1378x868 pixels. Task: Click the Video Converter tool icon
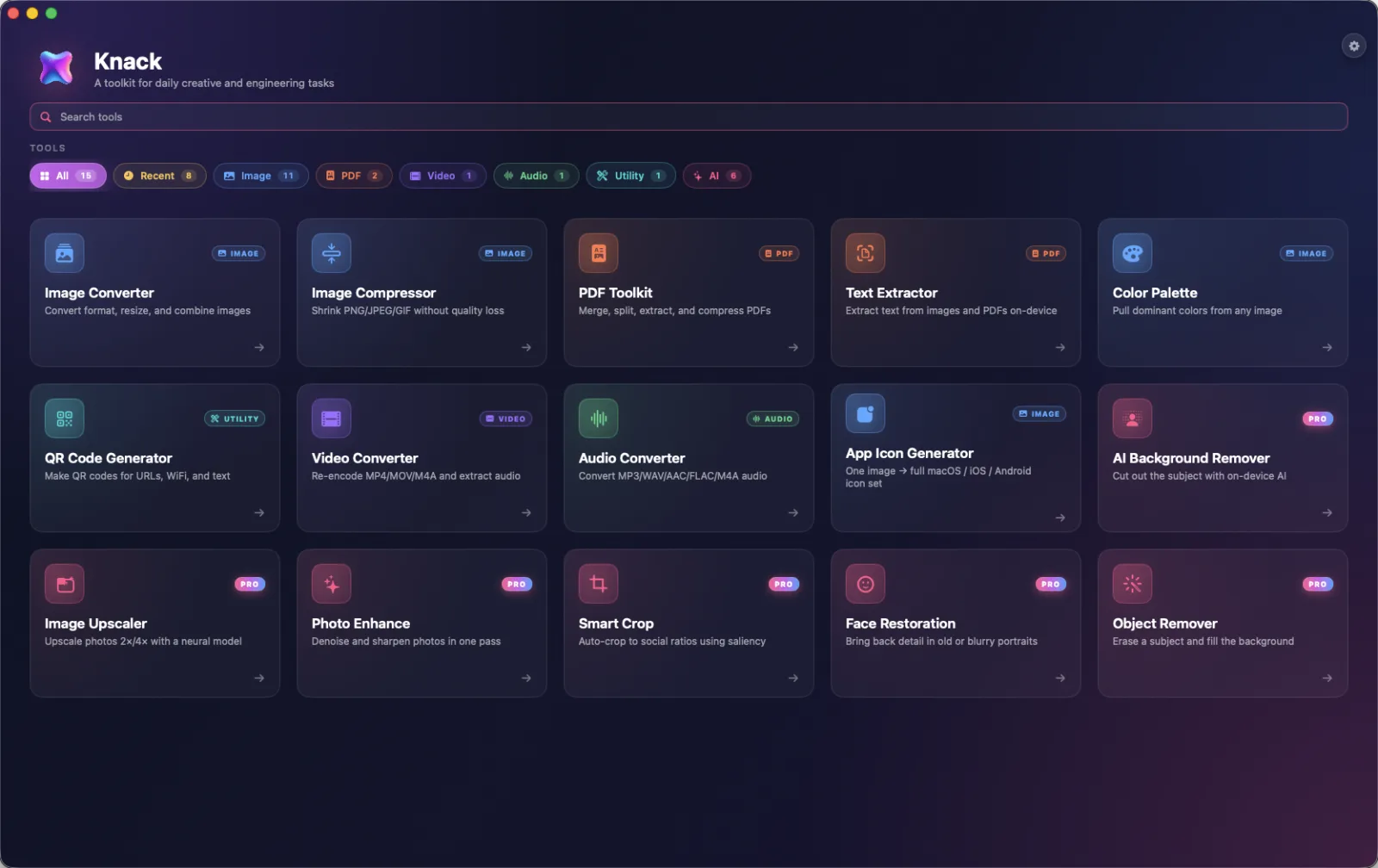(x=332, y=418)
